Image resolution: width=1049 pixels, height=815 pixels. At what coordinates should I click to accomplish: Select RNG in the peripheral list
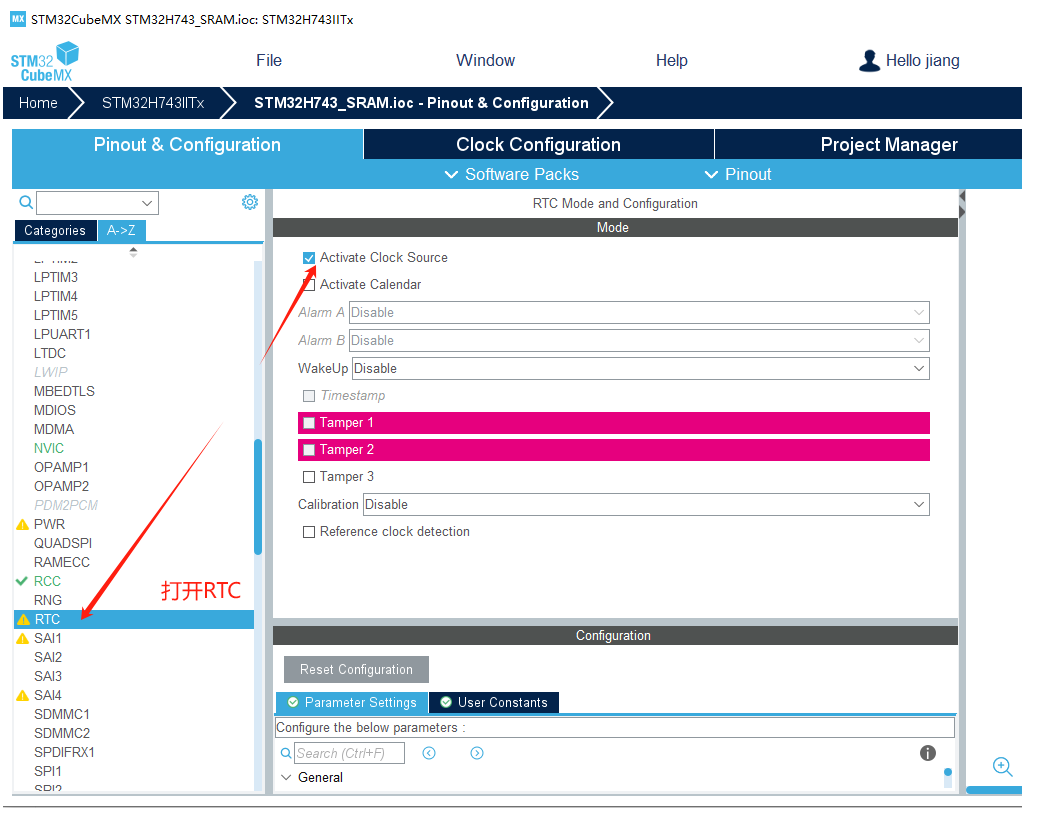tap(47, 600)
